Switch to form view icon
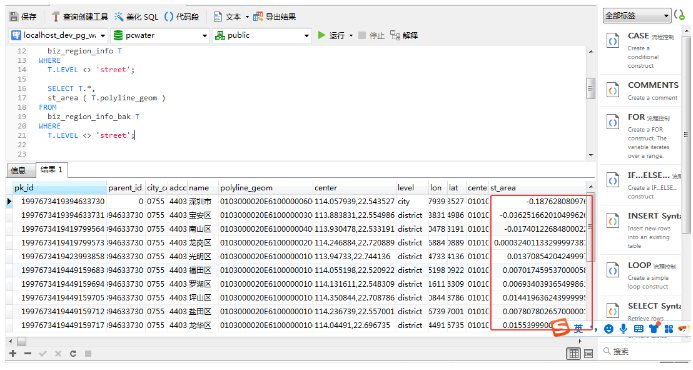Image resolution: width=693 pixels, height=370 pixels. click(588, 354)
